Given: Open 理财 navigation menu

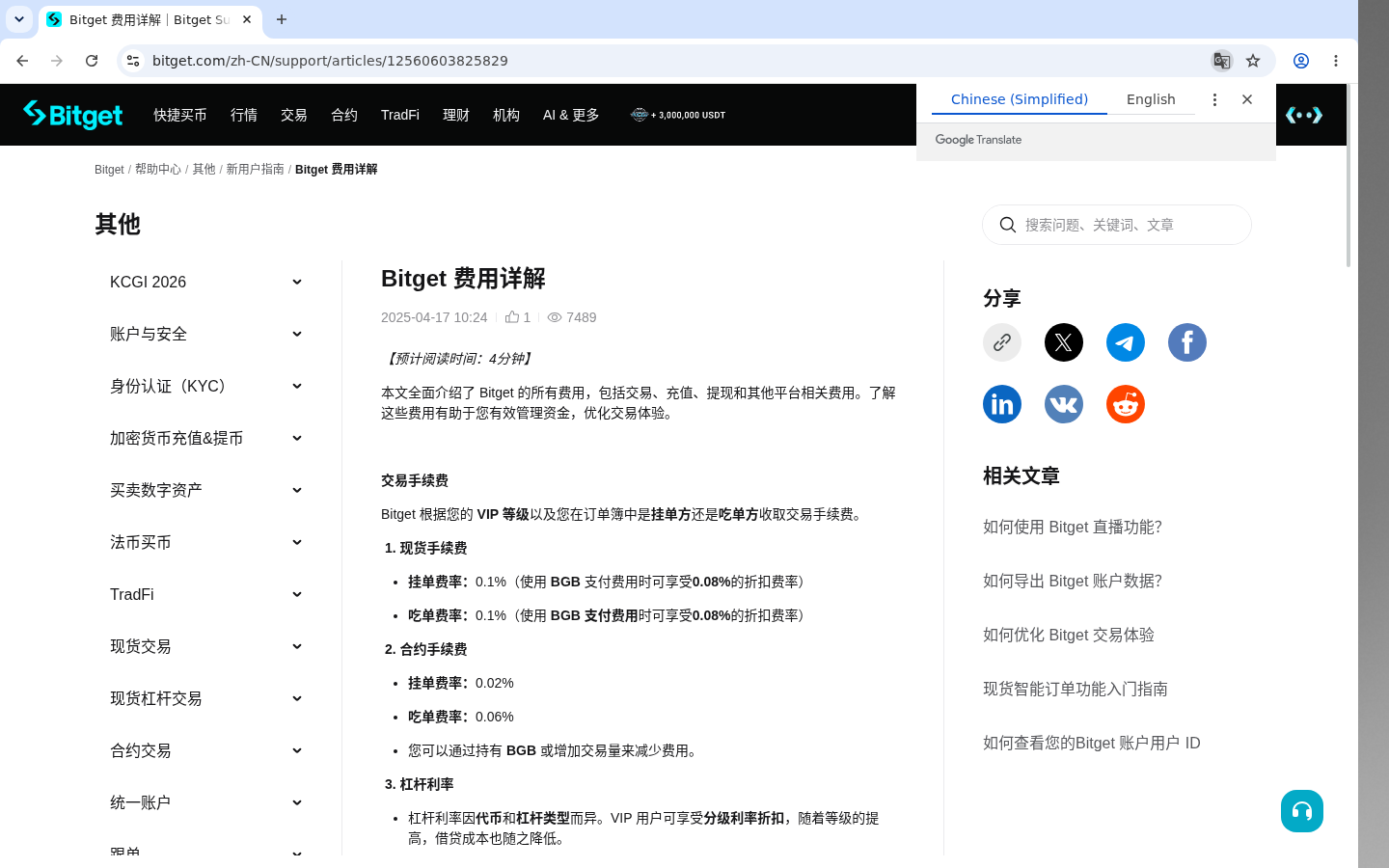Looking at the screenshot, I should coord(456,115).
